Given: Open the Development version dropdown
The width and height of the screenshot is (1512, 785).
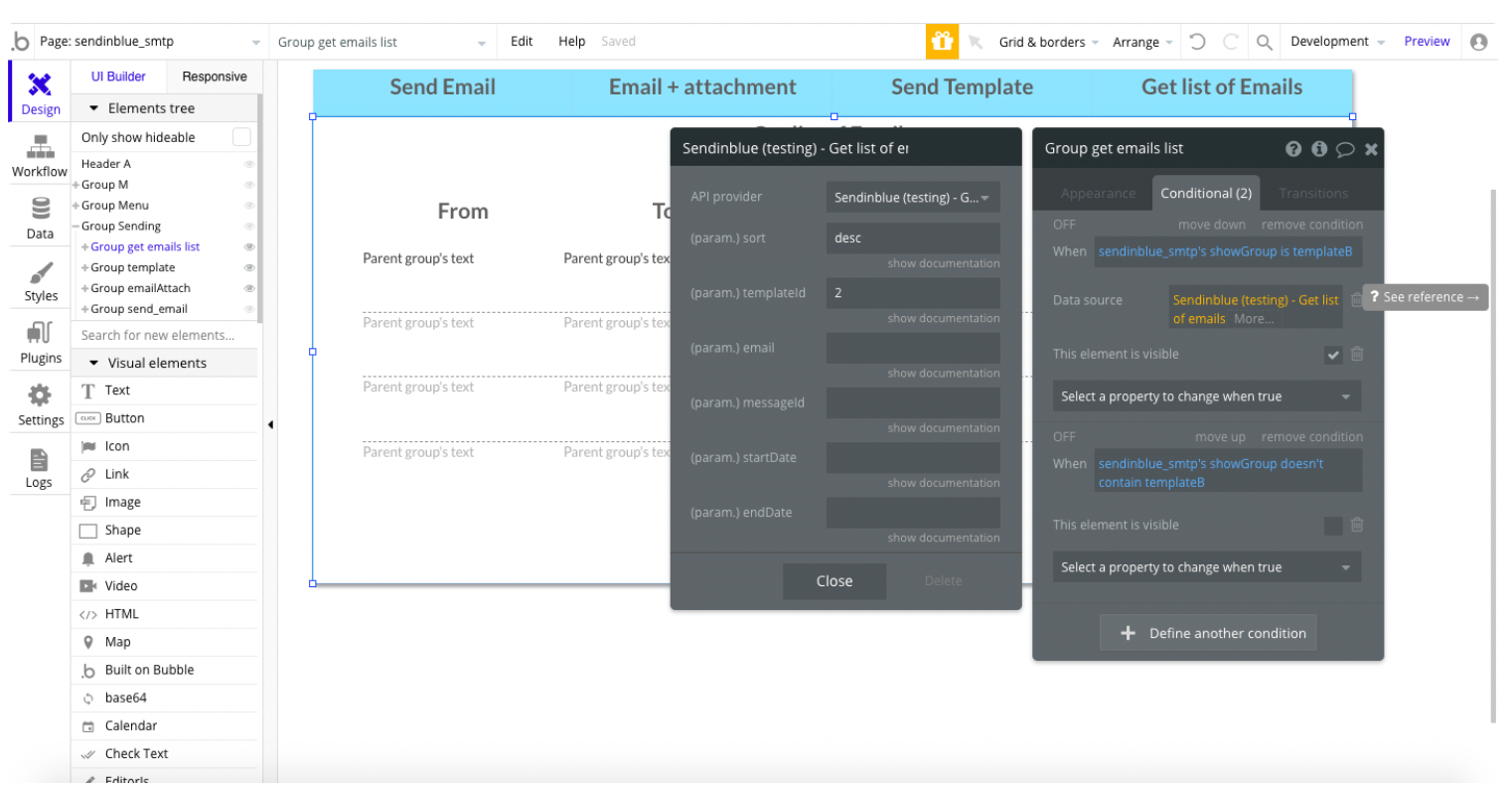Looking at the screenshot, I should pyautogui.click(x=1337, y=42).
